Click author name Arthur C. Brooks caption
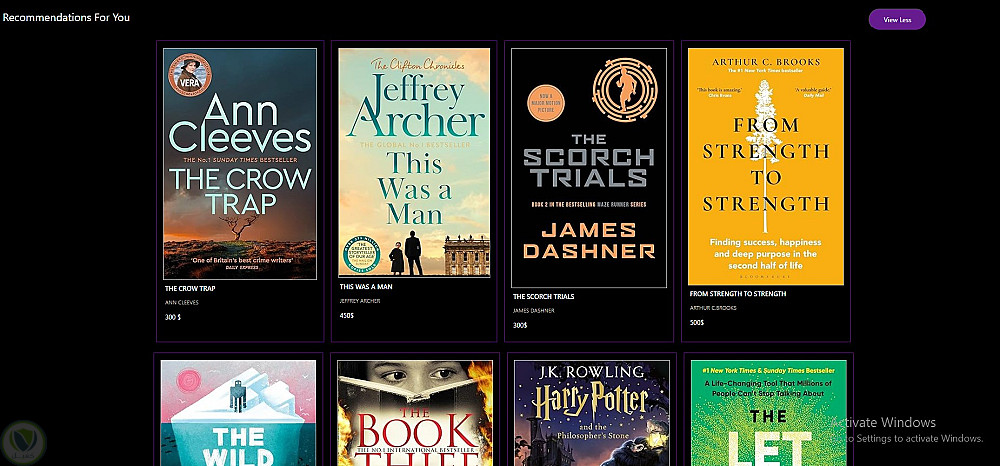This screenshot has height=466, width=1000. 713,308
